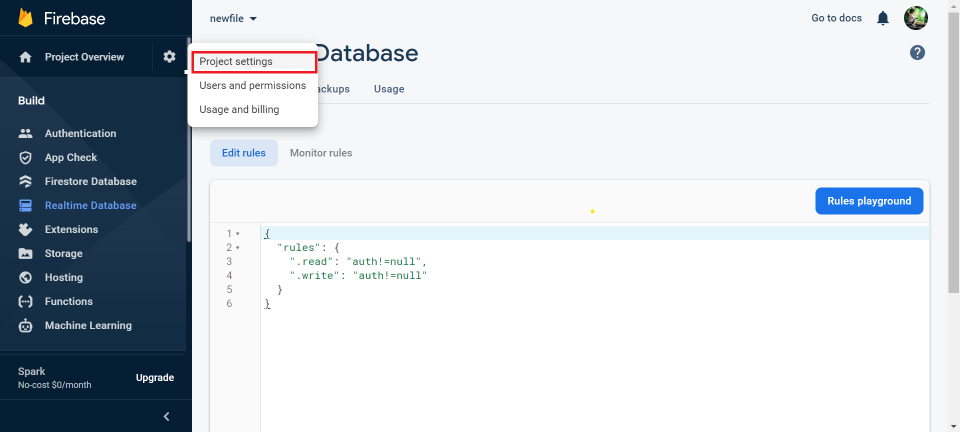Switch to Edit rules tab

pyautogui.click(x=244, y=153)
